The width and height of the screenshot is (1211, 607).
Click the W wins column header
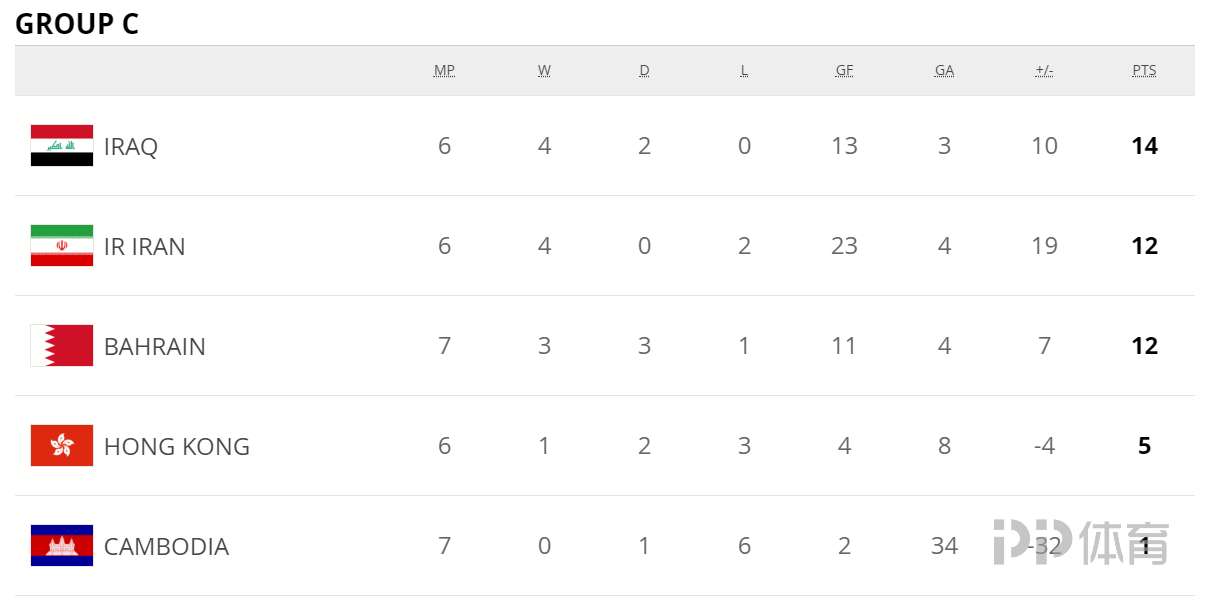coord(544,70)
